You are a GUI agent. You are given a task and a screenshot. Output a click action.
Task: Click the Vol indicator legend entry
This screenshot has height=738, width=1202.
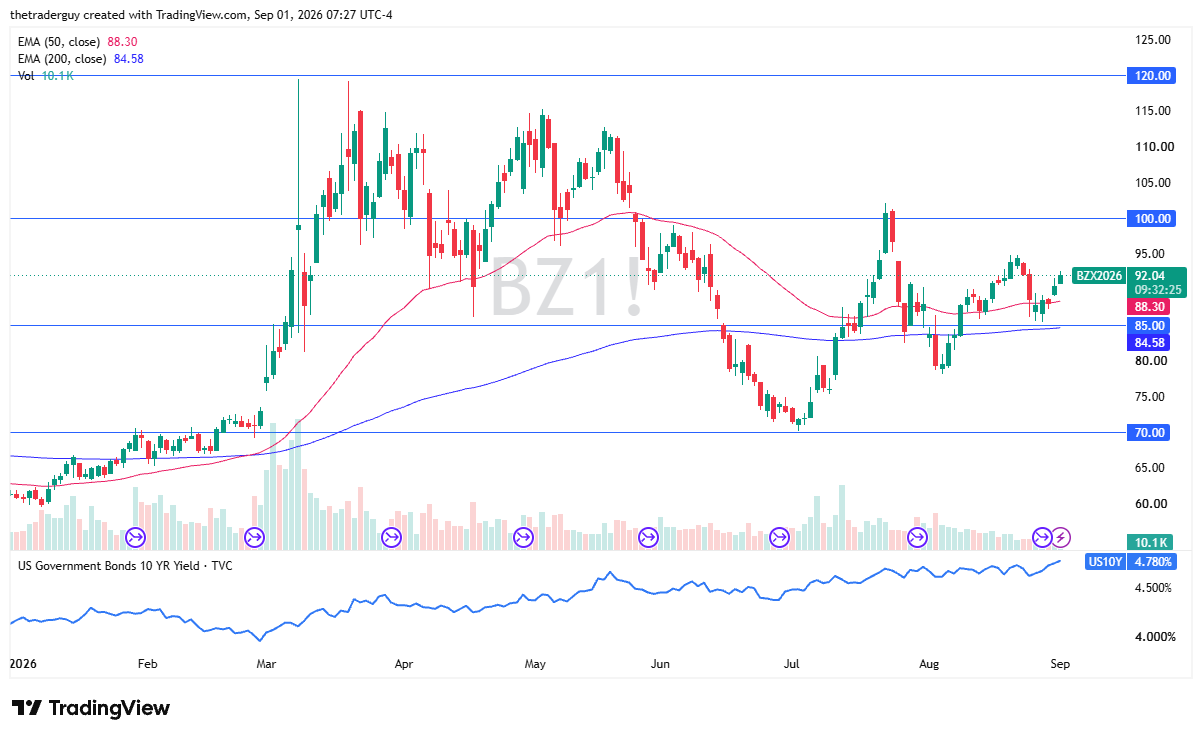click(46, 76)
